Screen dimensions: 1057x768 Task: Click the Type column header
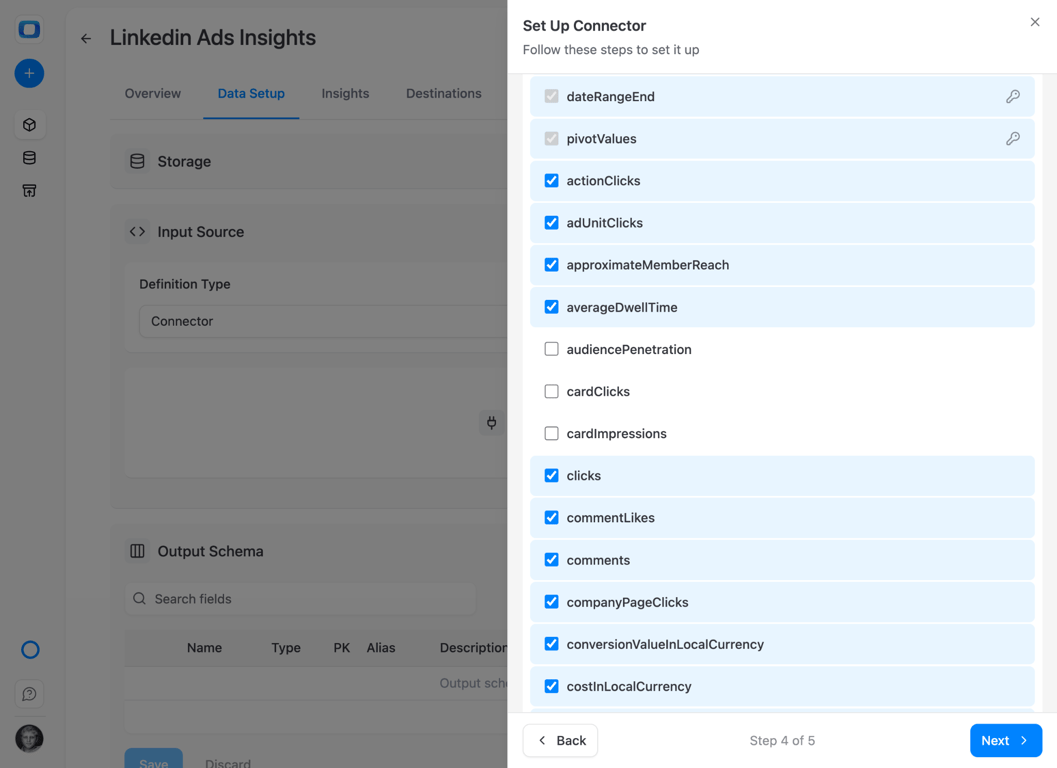286,648
